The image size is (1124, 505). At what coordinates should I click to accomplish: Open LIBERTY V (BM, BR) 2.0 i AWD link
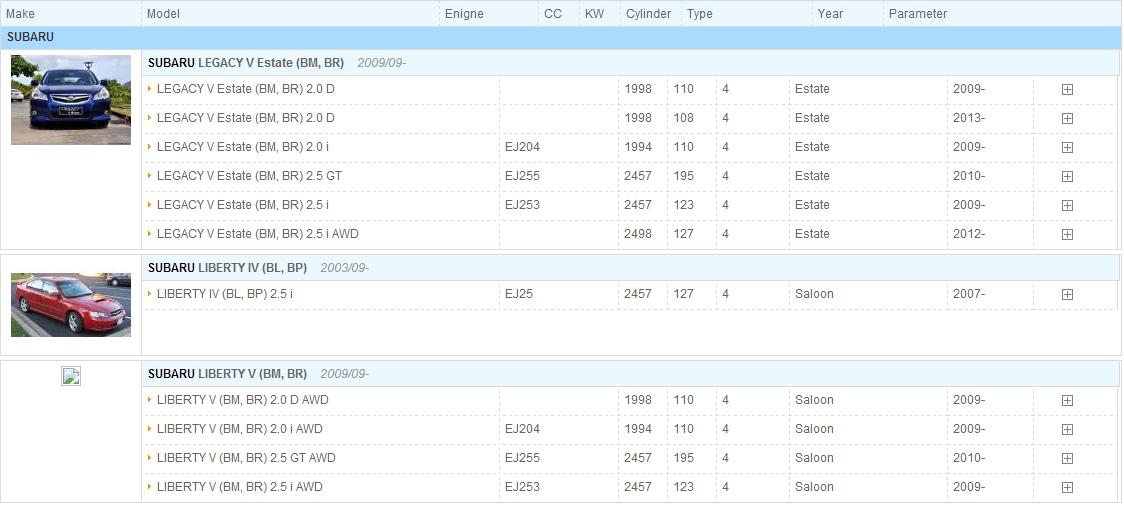click(239, 428)
